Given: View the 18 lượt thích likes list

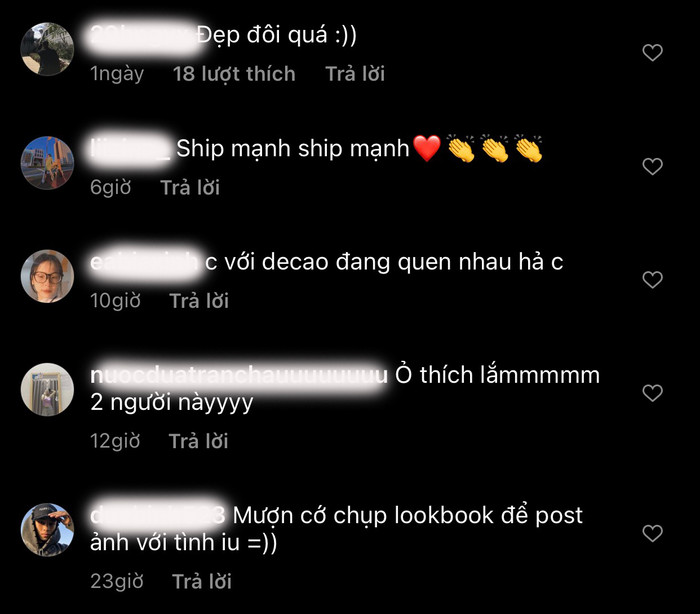Looking at the screenshot, I should (234, 74).
